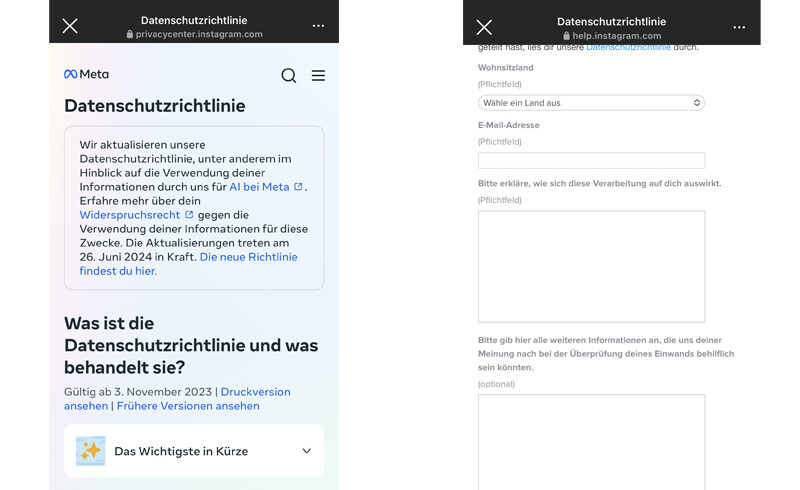Click the sparkle thumbnail beside 'Das Wichtigste in Kürze'
Viewport: 800px width, 490px height.
click(90, 451)
